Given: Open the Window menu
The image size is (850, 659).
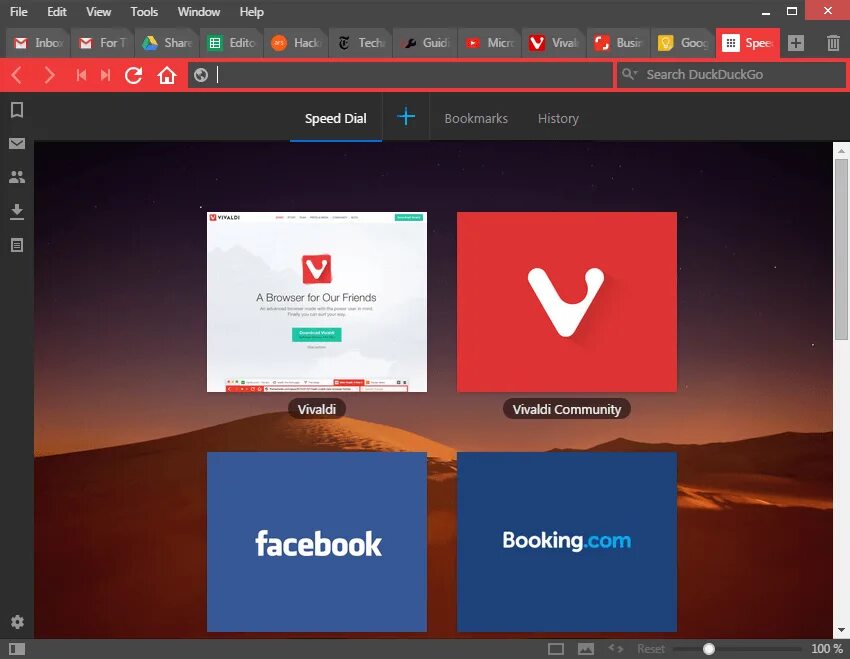Looking at the screenshot, I should [198, 11].
